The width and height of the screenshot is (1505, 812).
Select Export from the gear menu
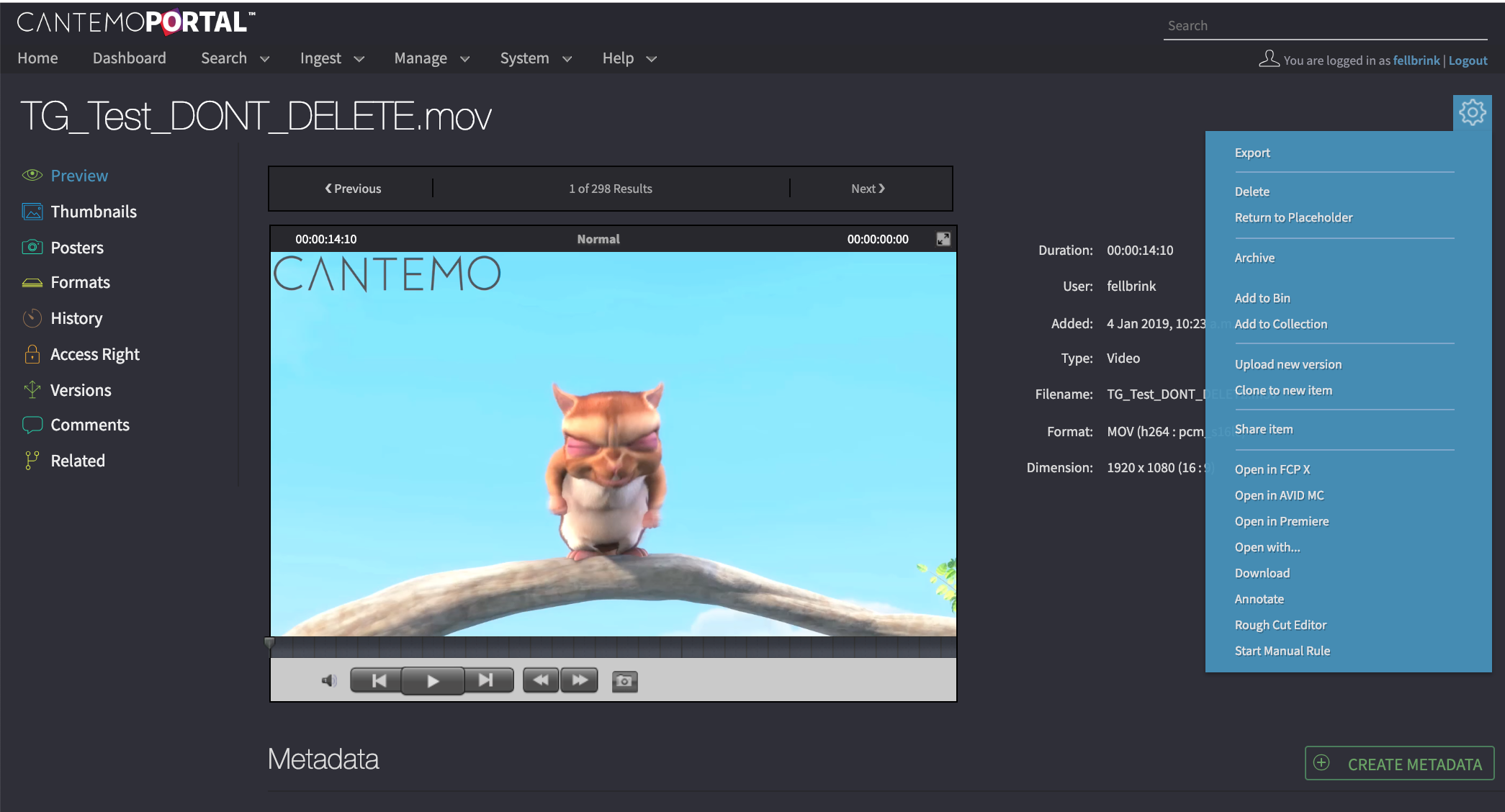click(x=1252, y=153)
